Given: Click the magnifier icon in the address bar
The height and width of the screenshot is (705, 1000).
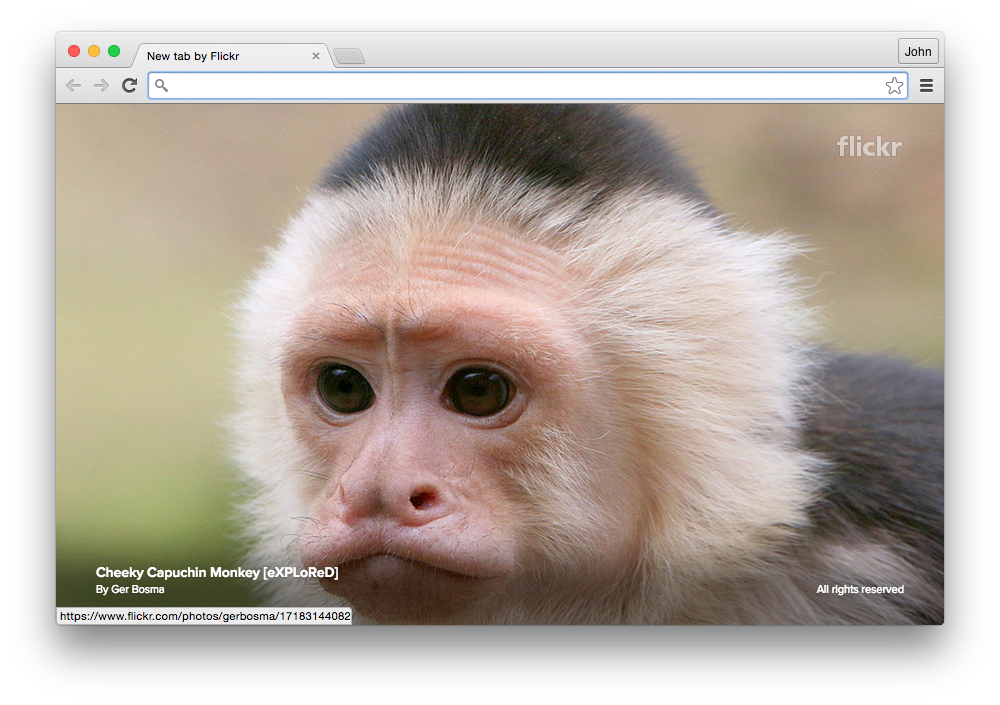Looking at the screenshot, I should click(161, 85).
